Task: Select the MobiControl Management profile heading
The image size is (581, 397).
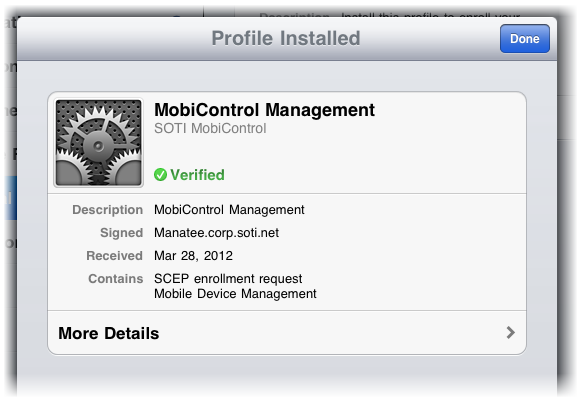Action: pos(264,110)
